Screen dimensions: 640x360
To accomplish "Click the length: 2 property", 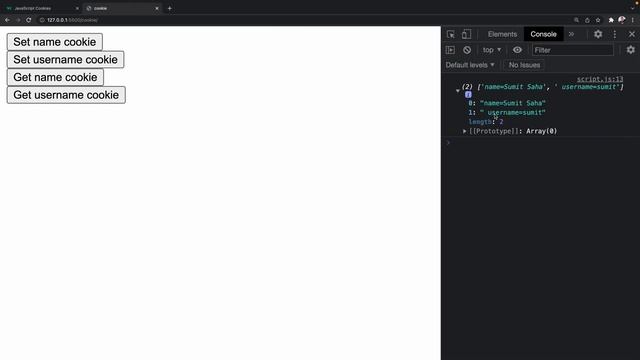I will pos(486,122).
